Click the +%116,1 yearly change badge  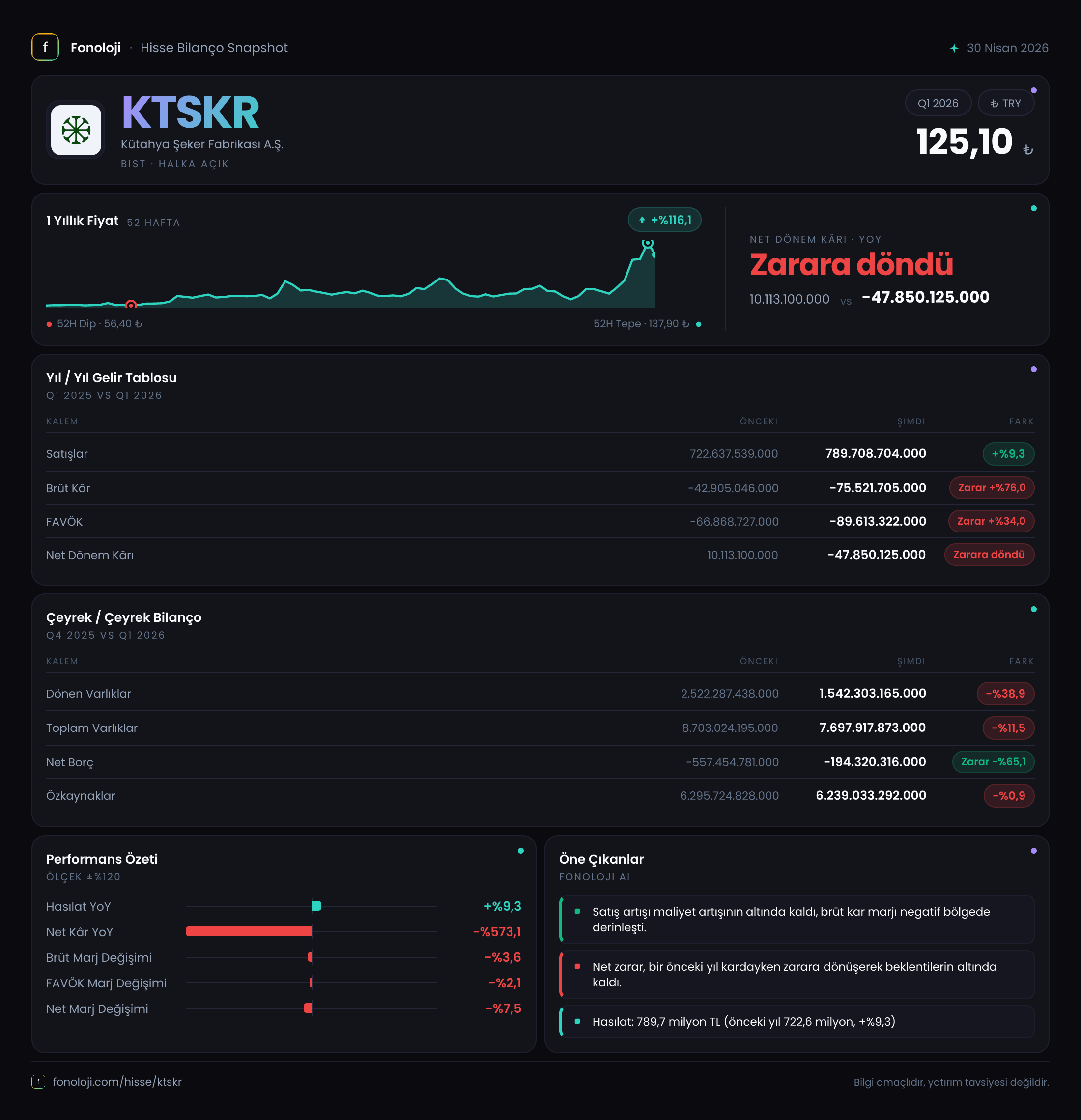tap(664, 220)
